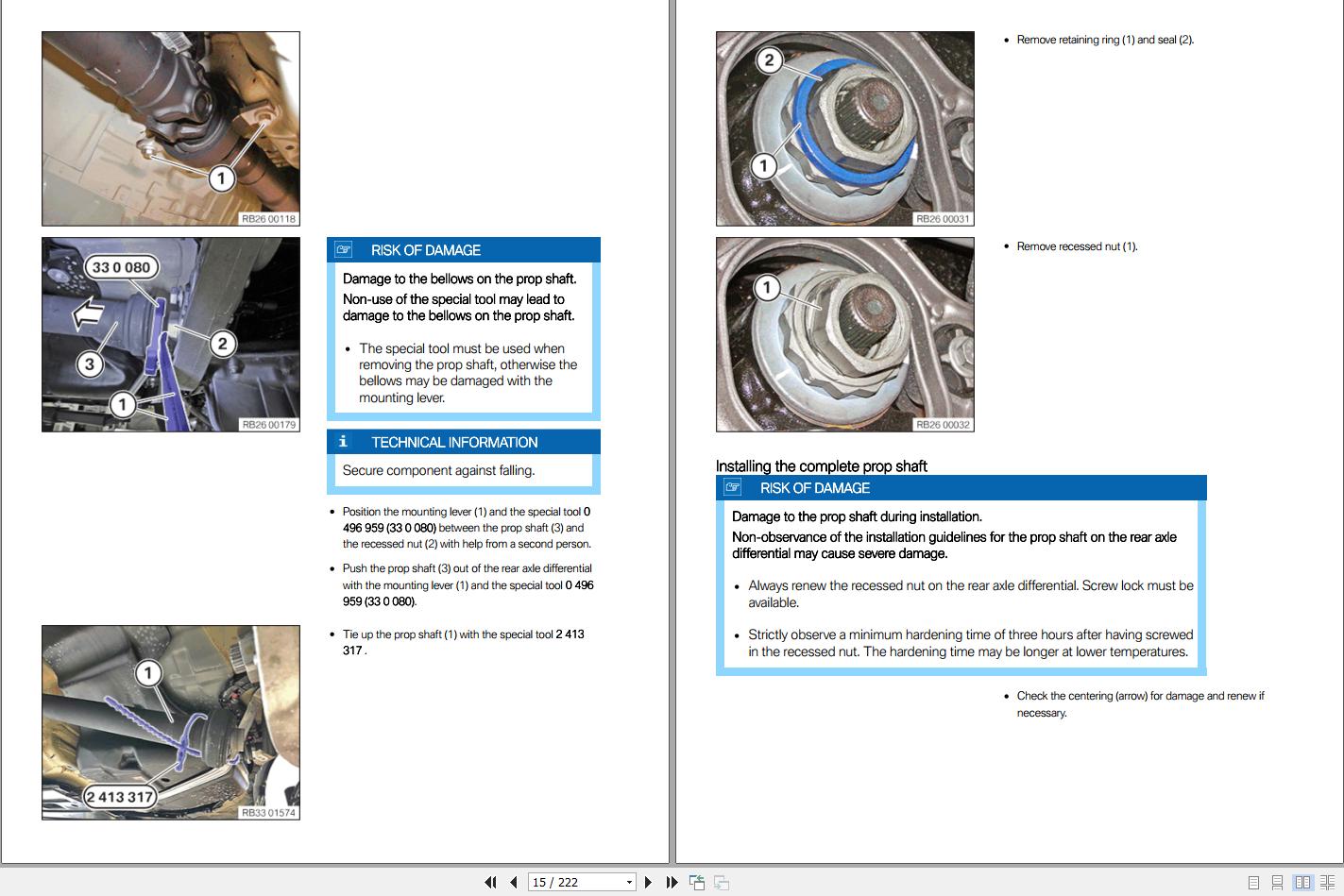Screen dimensions: 1344x896
Task: Jump to the last page
Action: [x=672, y=882]
